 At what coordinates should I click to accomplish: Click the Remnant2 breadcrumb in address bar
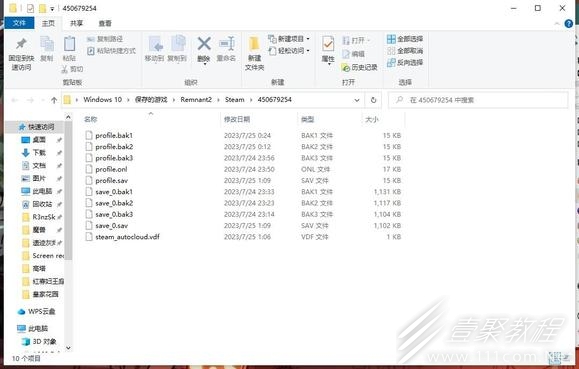[x=196, y=100]
